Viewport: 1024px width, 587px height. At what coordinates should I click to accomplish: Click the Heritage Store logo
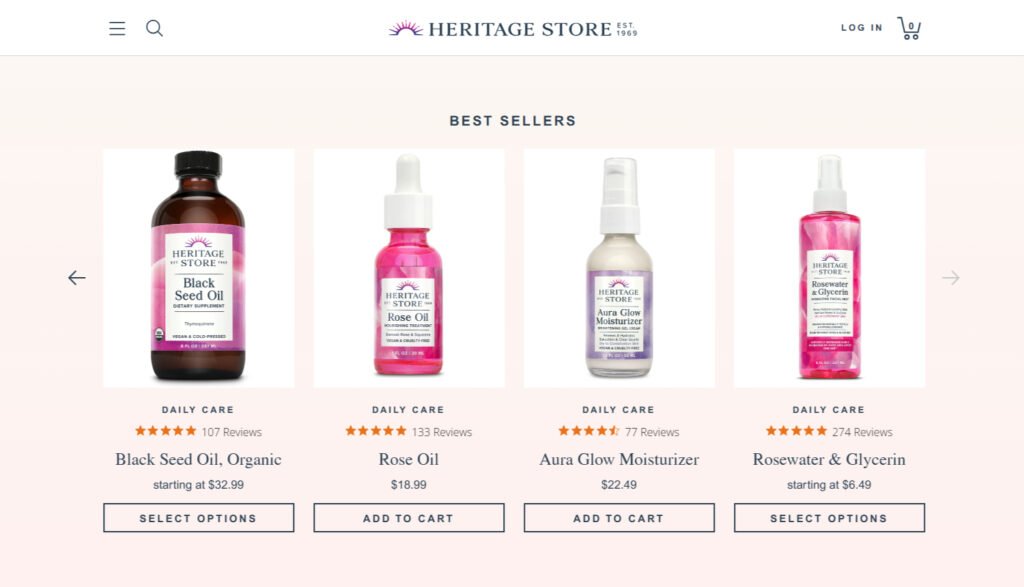coord(512,28)
